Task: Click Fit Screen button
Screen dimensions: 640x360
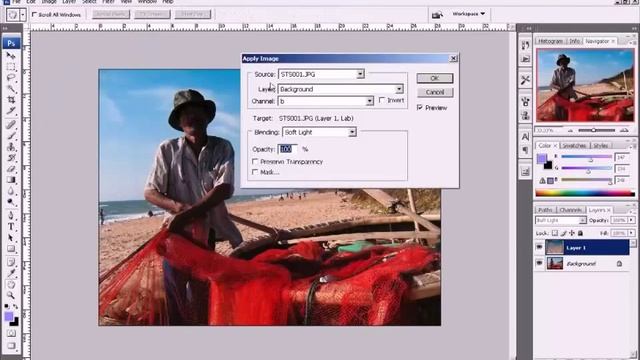Action: click(152, 14)
